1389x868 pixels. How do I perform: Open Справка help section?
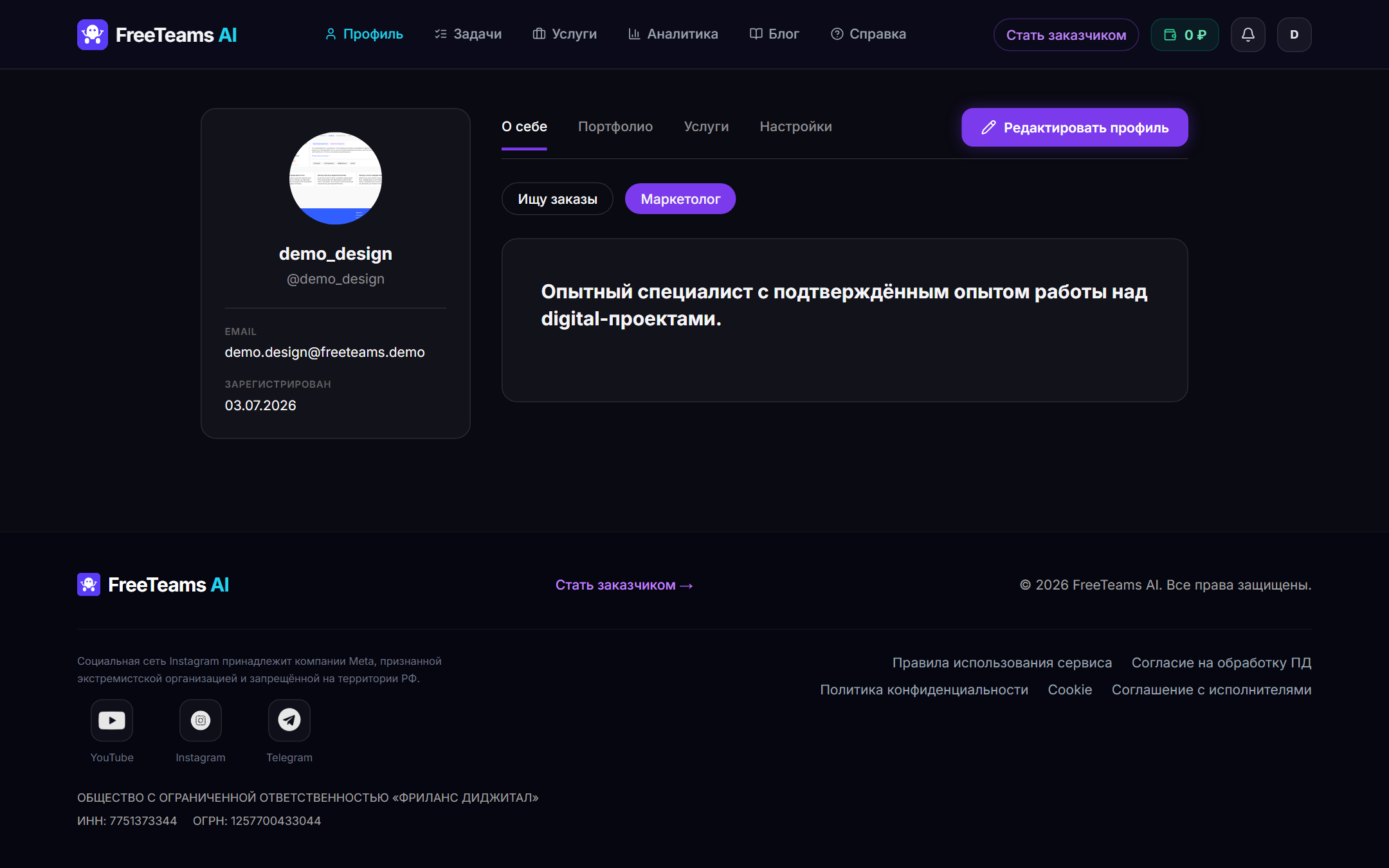point(868,34)
